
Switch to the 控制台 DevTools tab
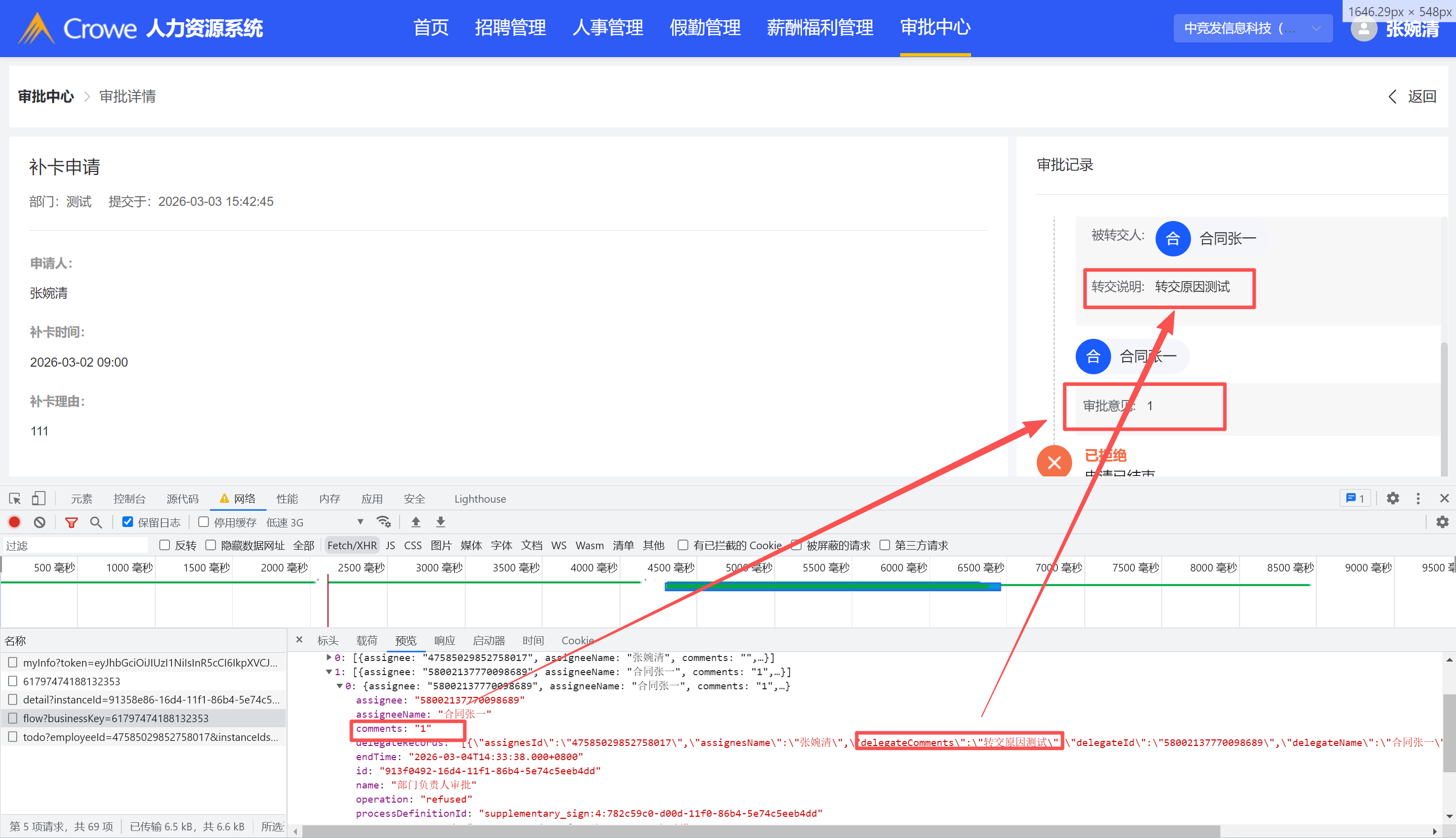129,499
